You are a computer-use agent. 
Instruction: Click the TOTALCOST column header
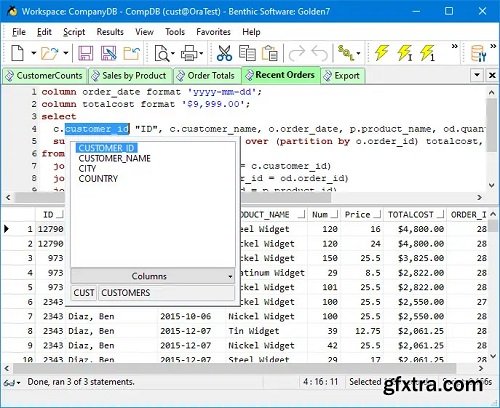click(x=415, y=215)
